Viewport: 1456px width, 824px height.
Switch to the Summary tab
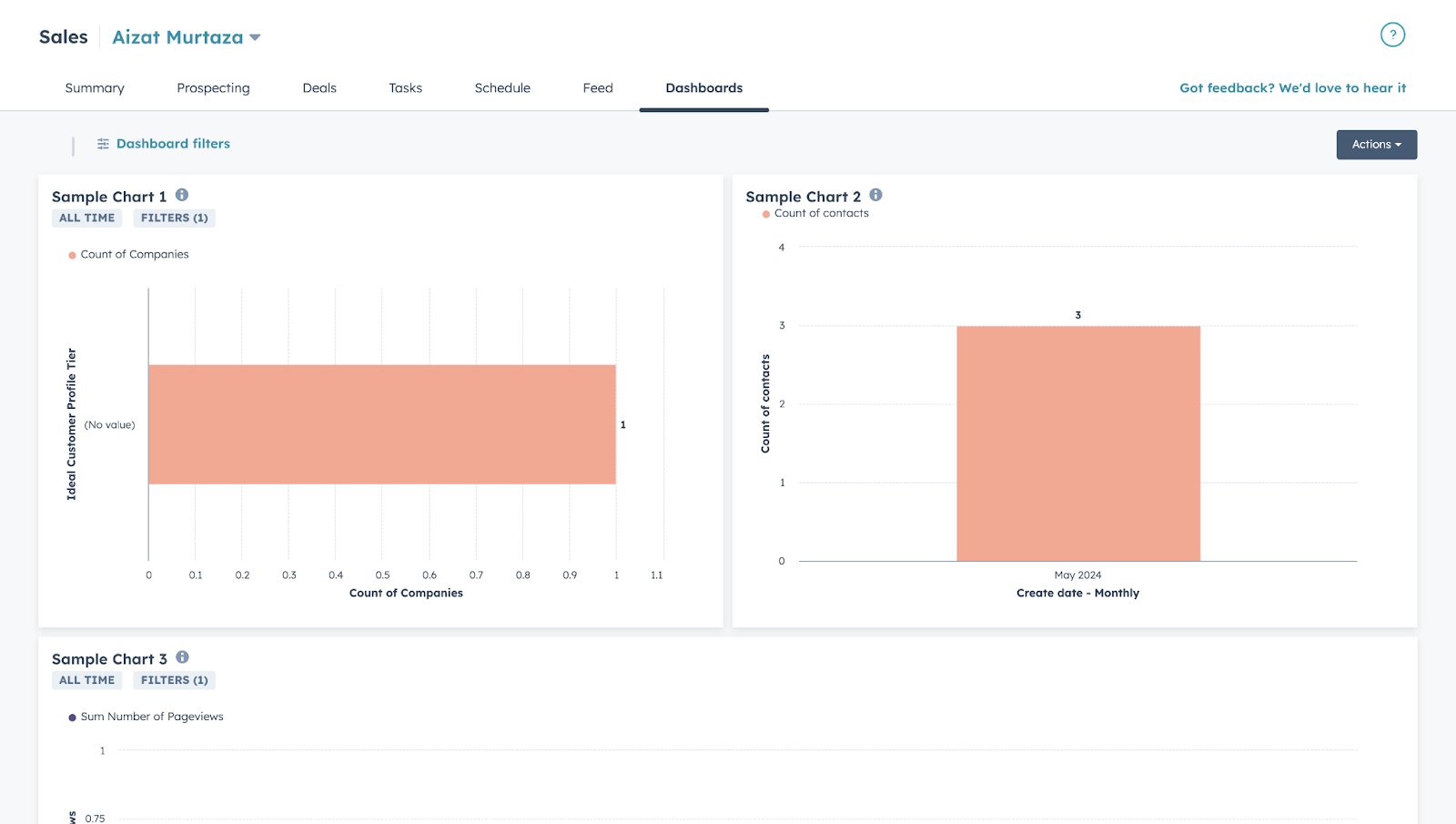pos(95,88)
